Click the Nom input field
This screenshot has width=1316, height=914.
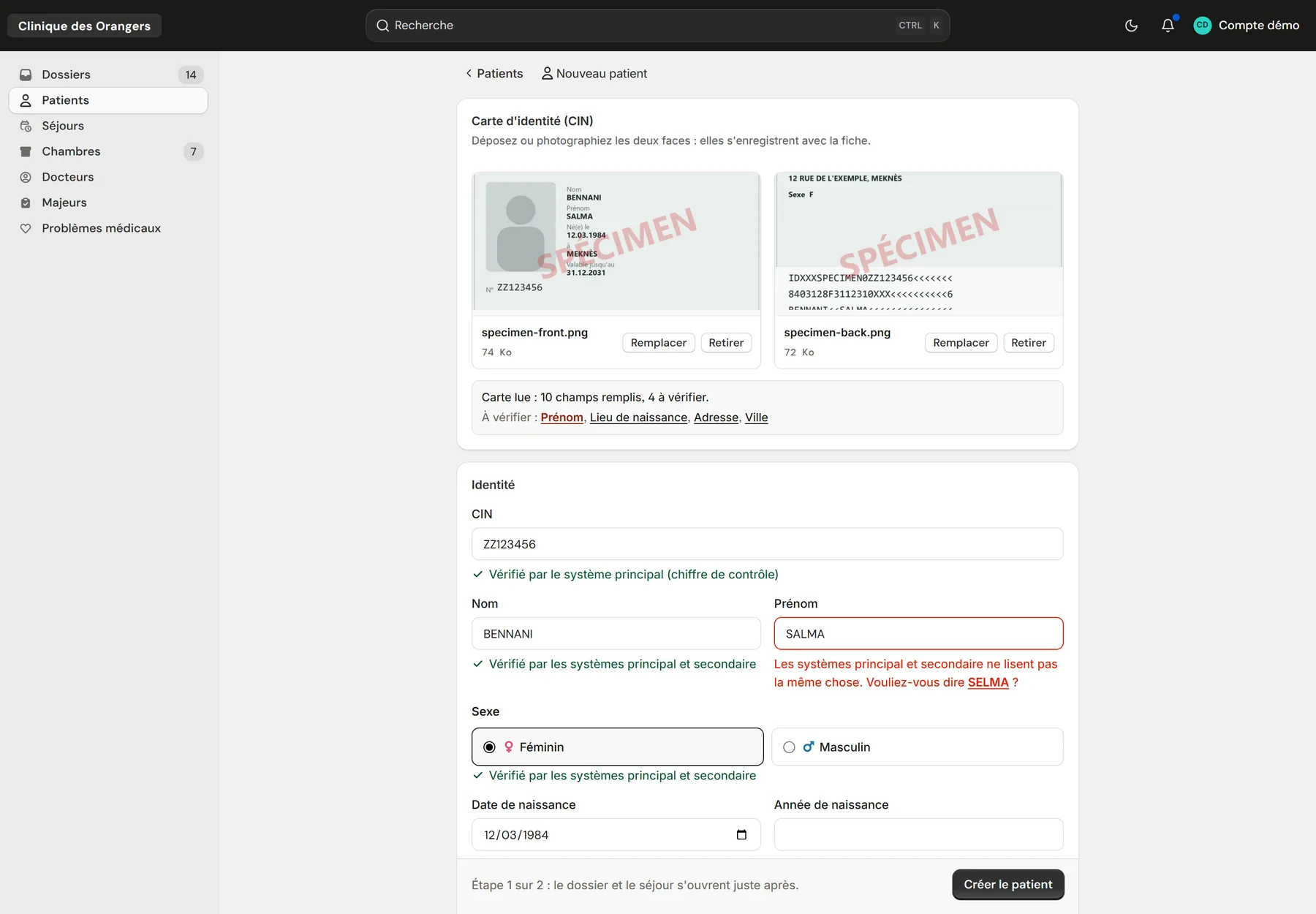tap(616, 633)
